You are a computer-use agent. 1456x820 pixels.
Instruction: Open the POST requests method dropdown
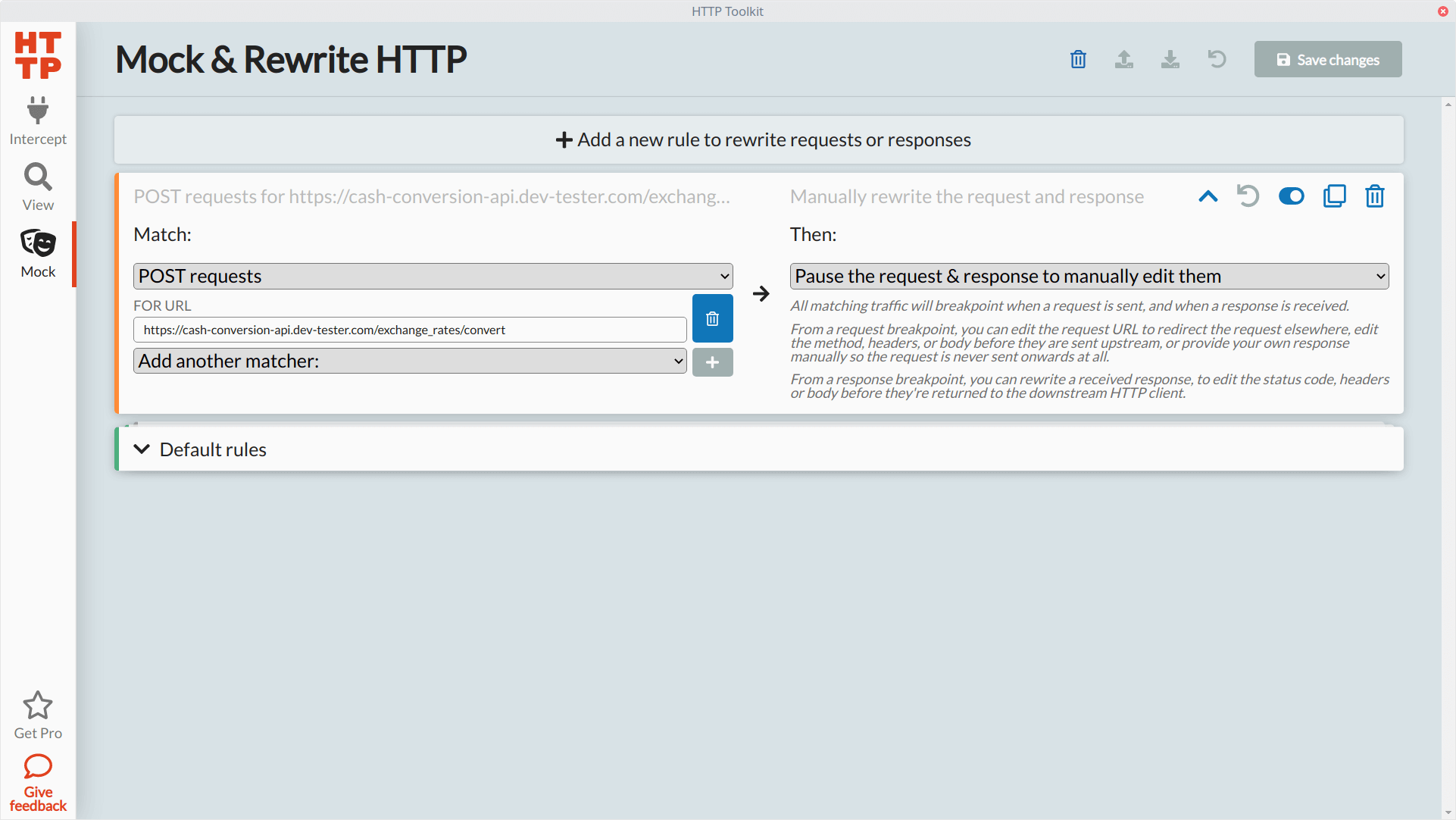coord(433,276)
